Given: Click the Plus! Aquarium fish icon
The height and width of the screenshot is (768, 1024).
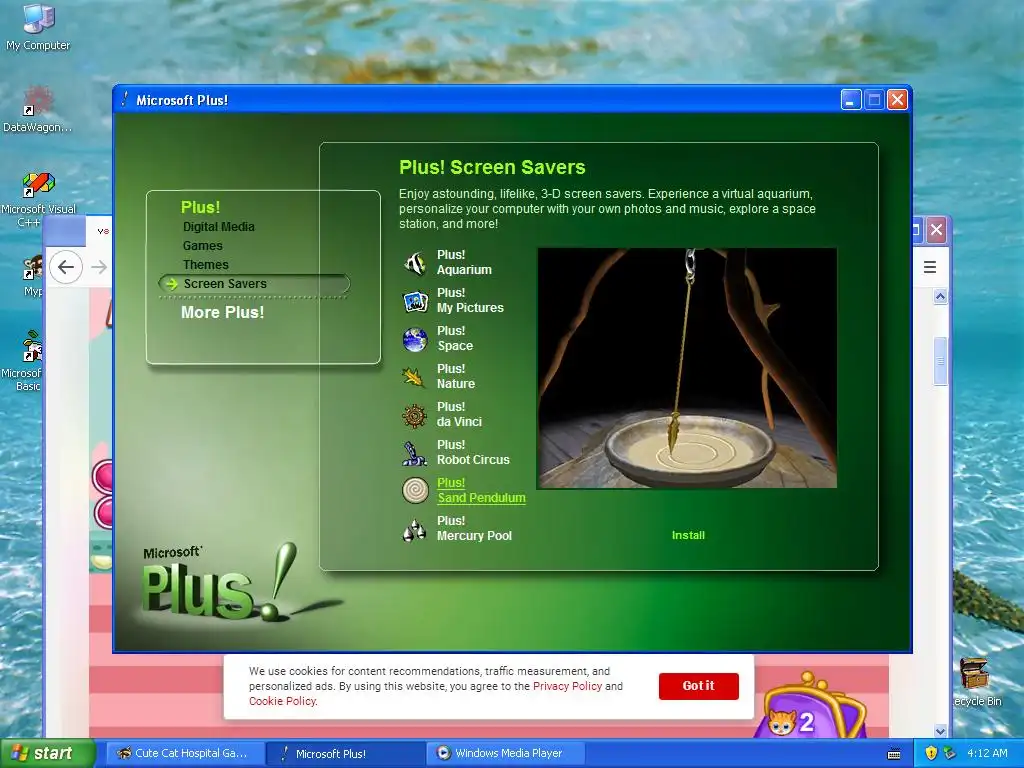Looking at the screenshot, I should [415, 263].
